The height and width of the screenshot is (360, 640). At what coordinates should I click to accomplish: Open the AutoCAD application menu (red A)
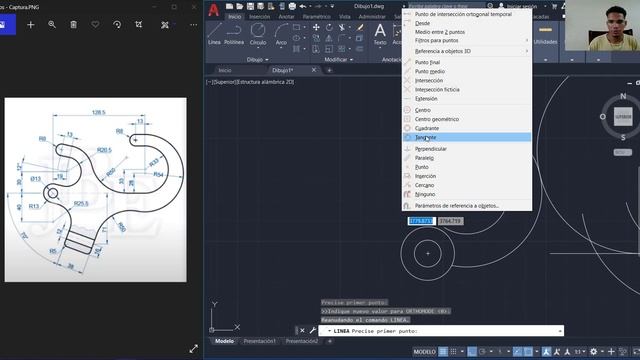click(213, 10)
